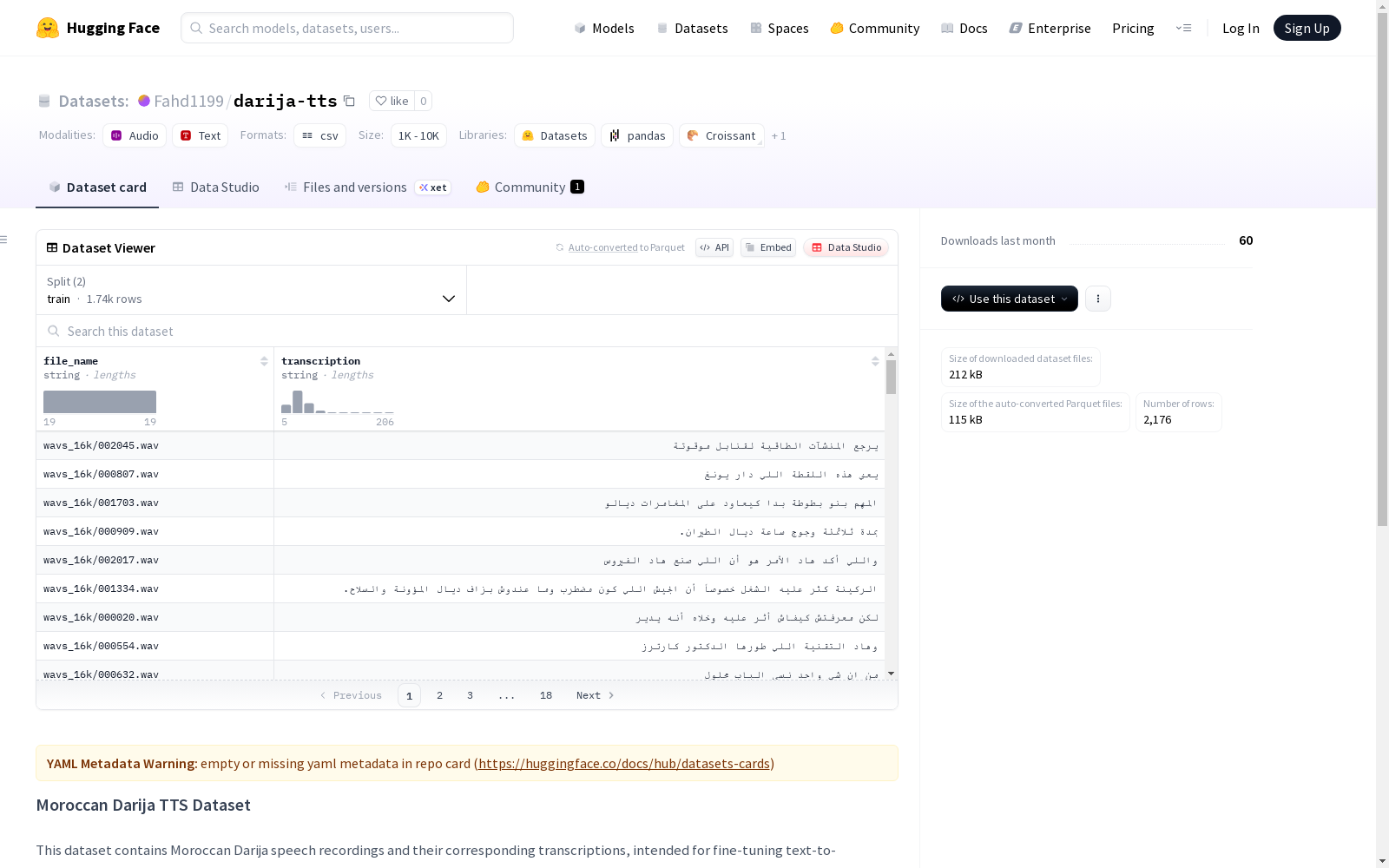The image size is (1389, 868).
Task: Click the file_name lengths histogram bar
Action: click(x=100, y=402)
